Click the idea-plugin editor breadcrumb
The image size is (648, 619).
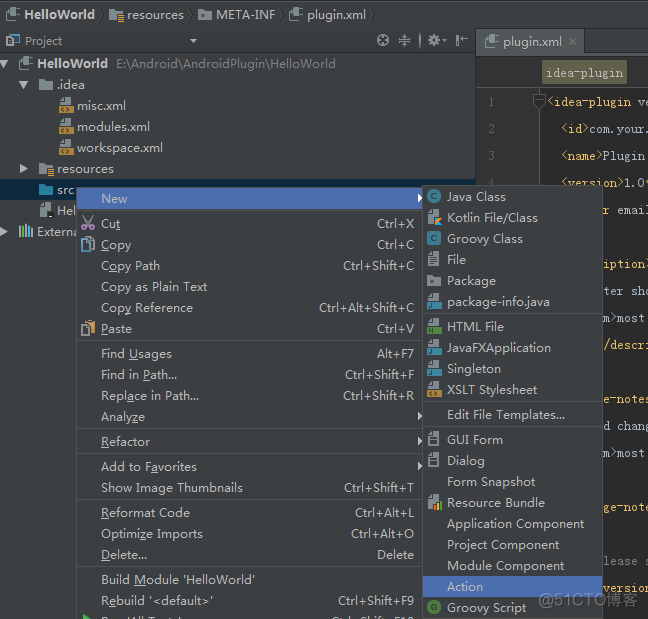[585, 72]
